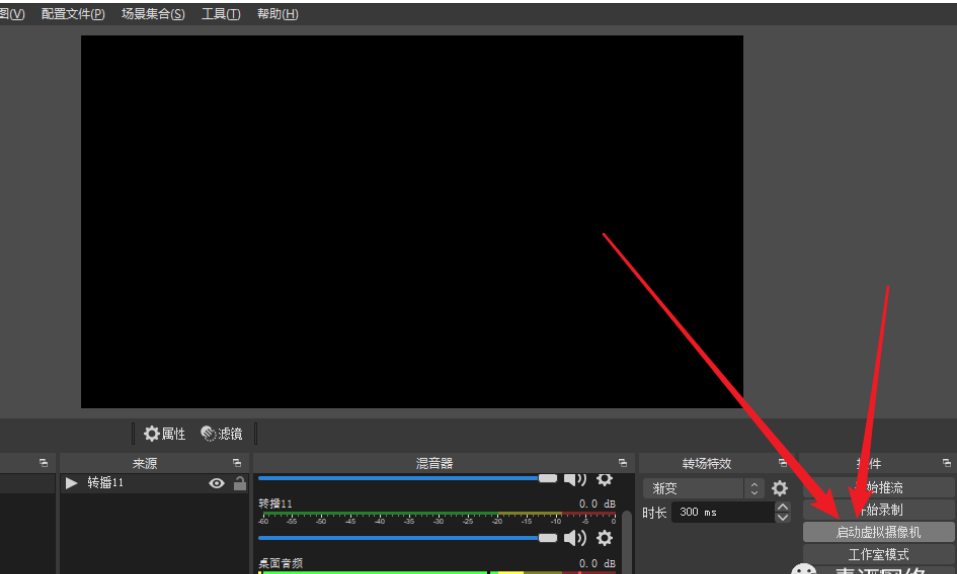Viewport: 957px width, 574px height.
Task: Open 属性 (Properties) with the gear icon
Action: click(x=165, y=433)
